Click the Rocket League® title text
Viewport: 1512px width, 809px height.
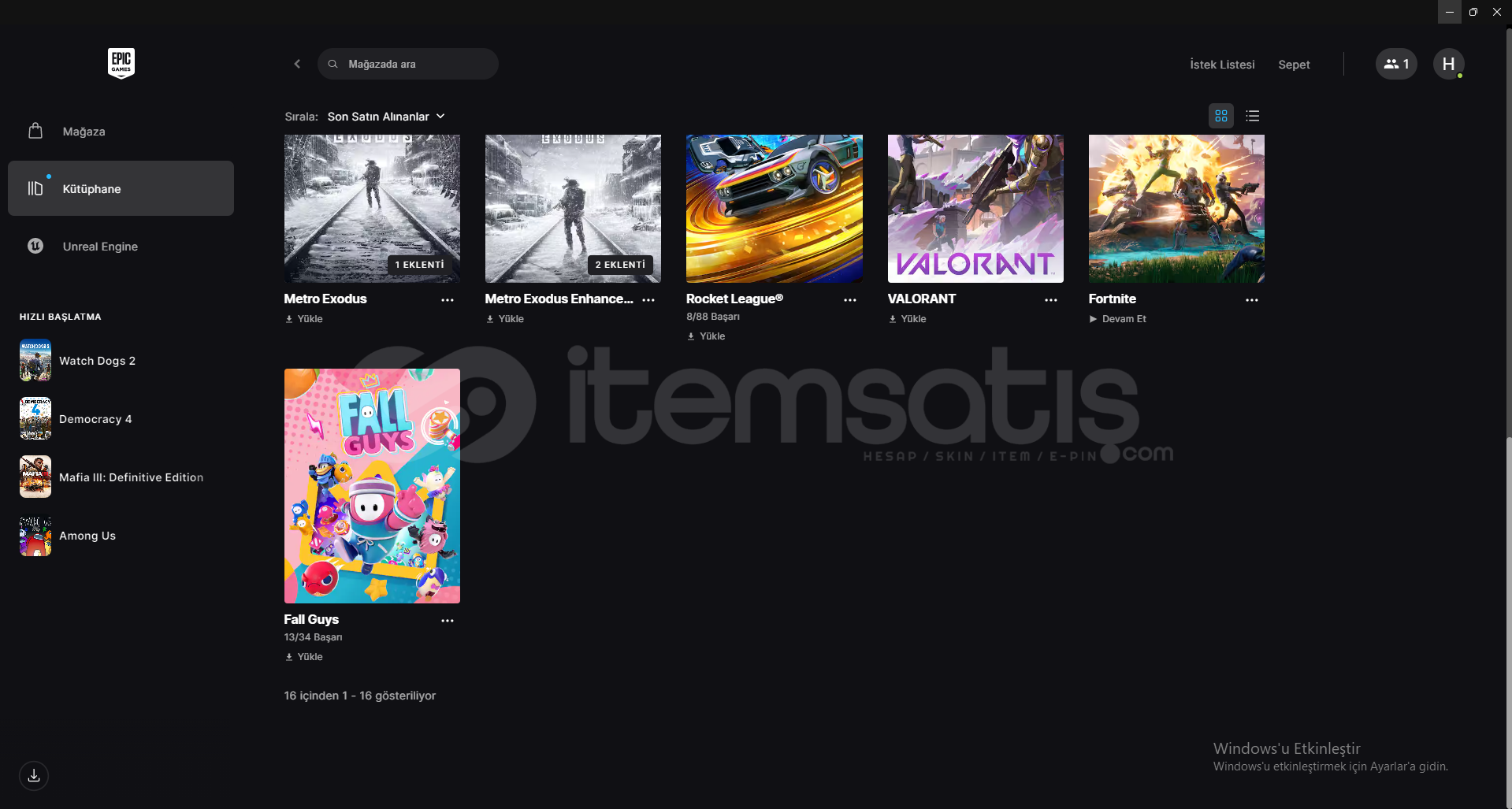click(x=734, y=299)
